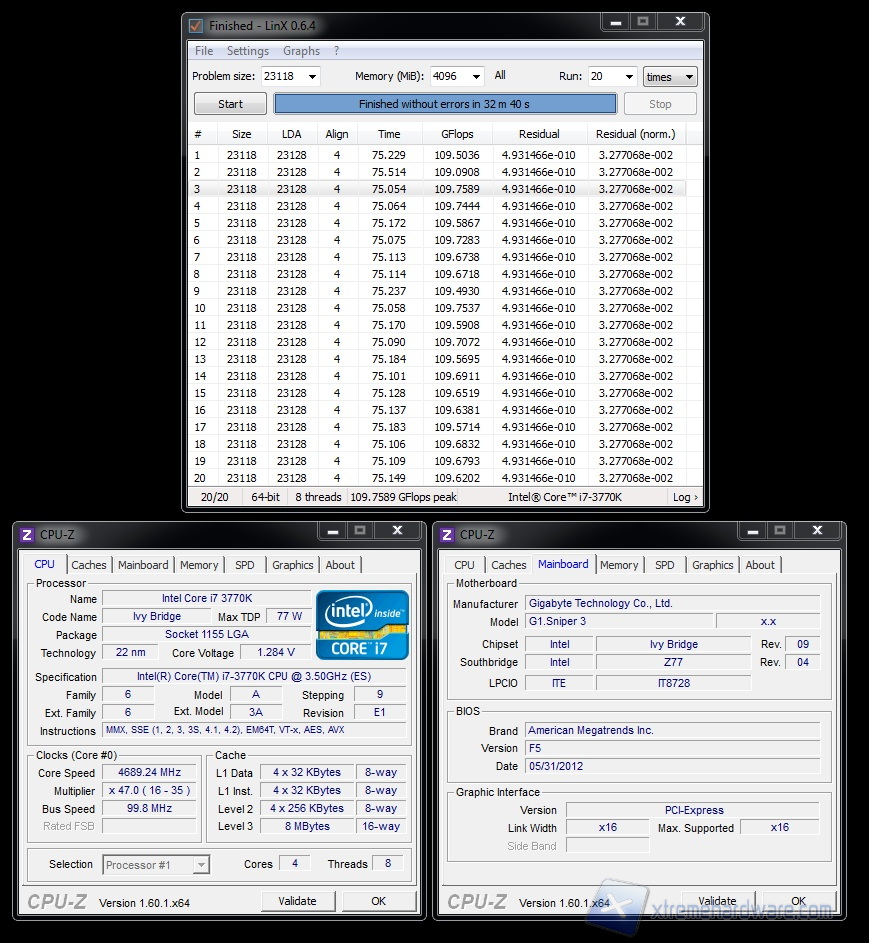Switch to Caches tab in left CPU-Z
869x943 pixels.
[x=89, y=565]
